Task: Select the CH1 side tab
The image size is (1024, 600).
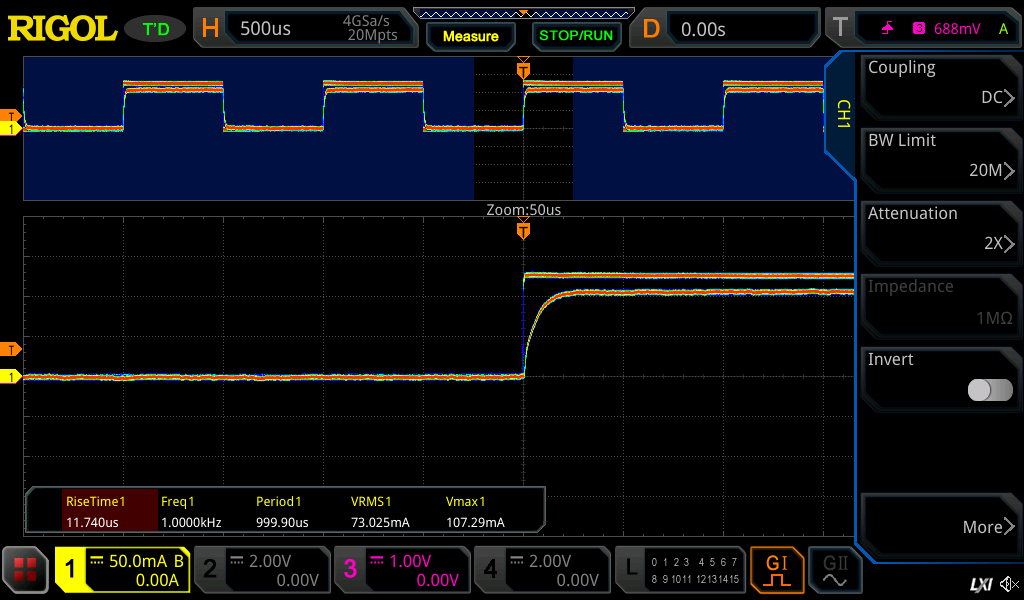Action: click(x=842, y=112)
